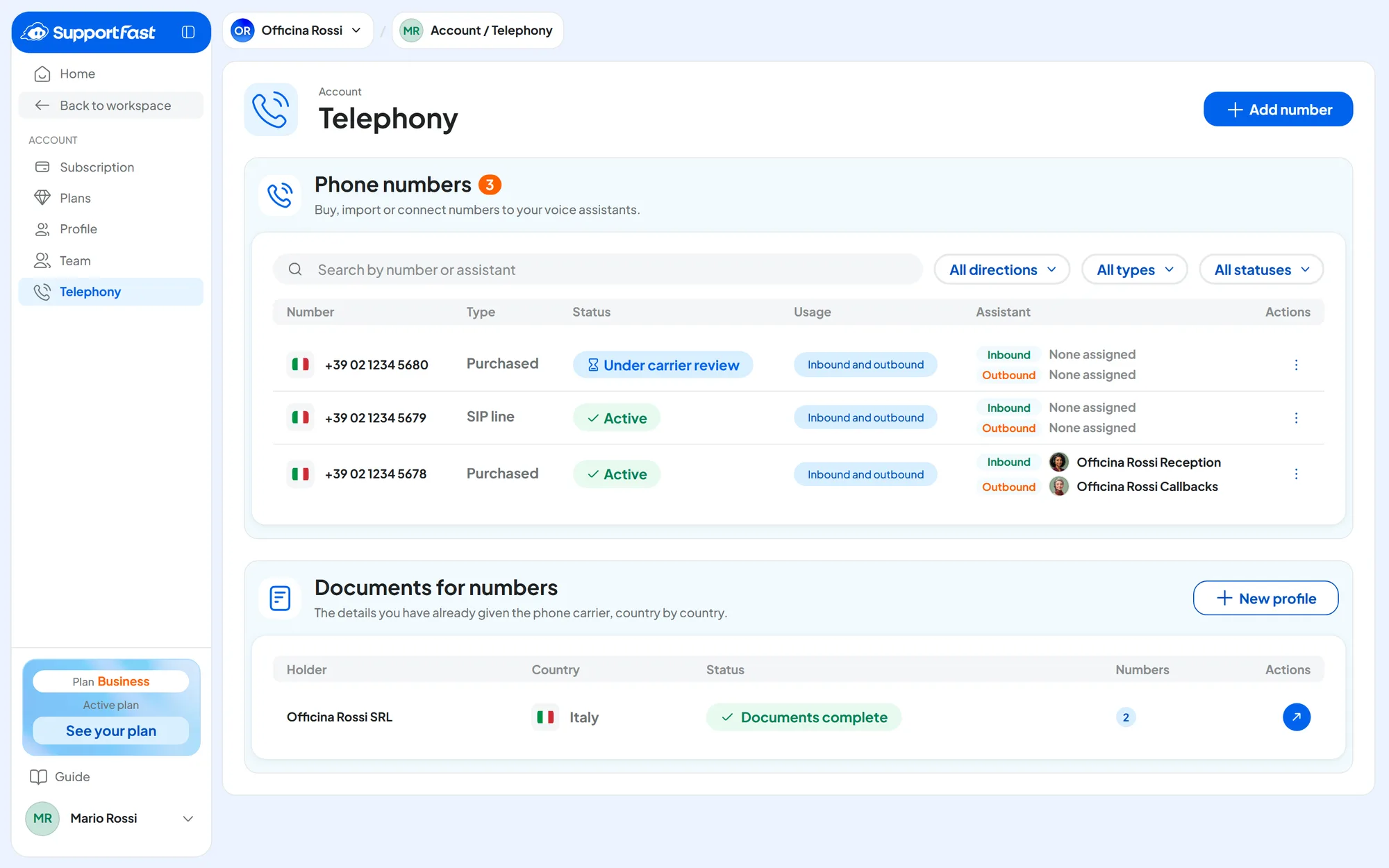Open actions menu for +39 02 1234 5678

click(x=1296, y=474)
